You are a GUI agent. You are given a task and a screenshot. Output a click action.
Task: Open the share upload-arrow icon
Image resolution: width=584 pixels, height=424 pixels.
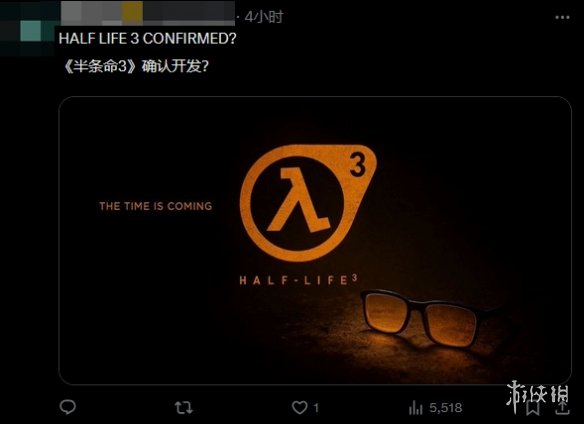point(562,408)
